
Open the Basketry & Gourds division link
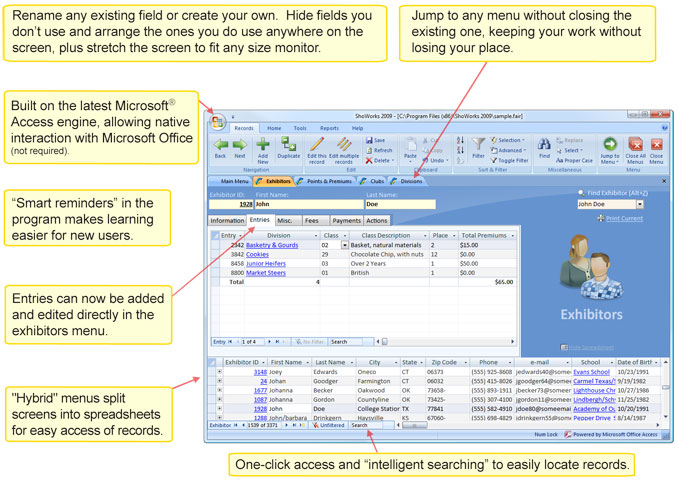tap(271, 245)
